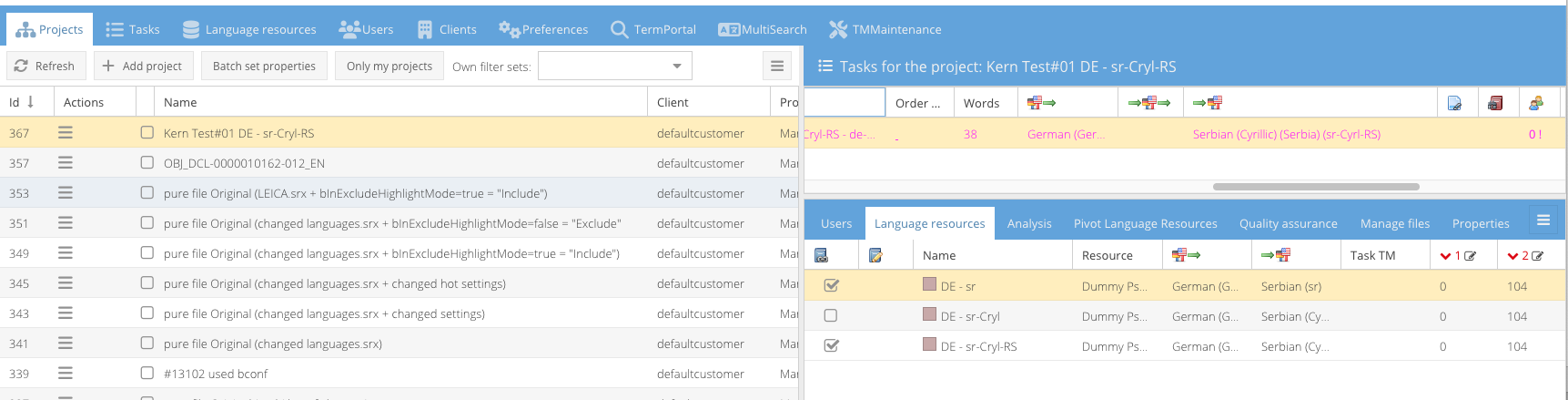This screenshot has height=400, width=1568.
Task: Click the Refresh button
Action: coord(46,66)
